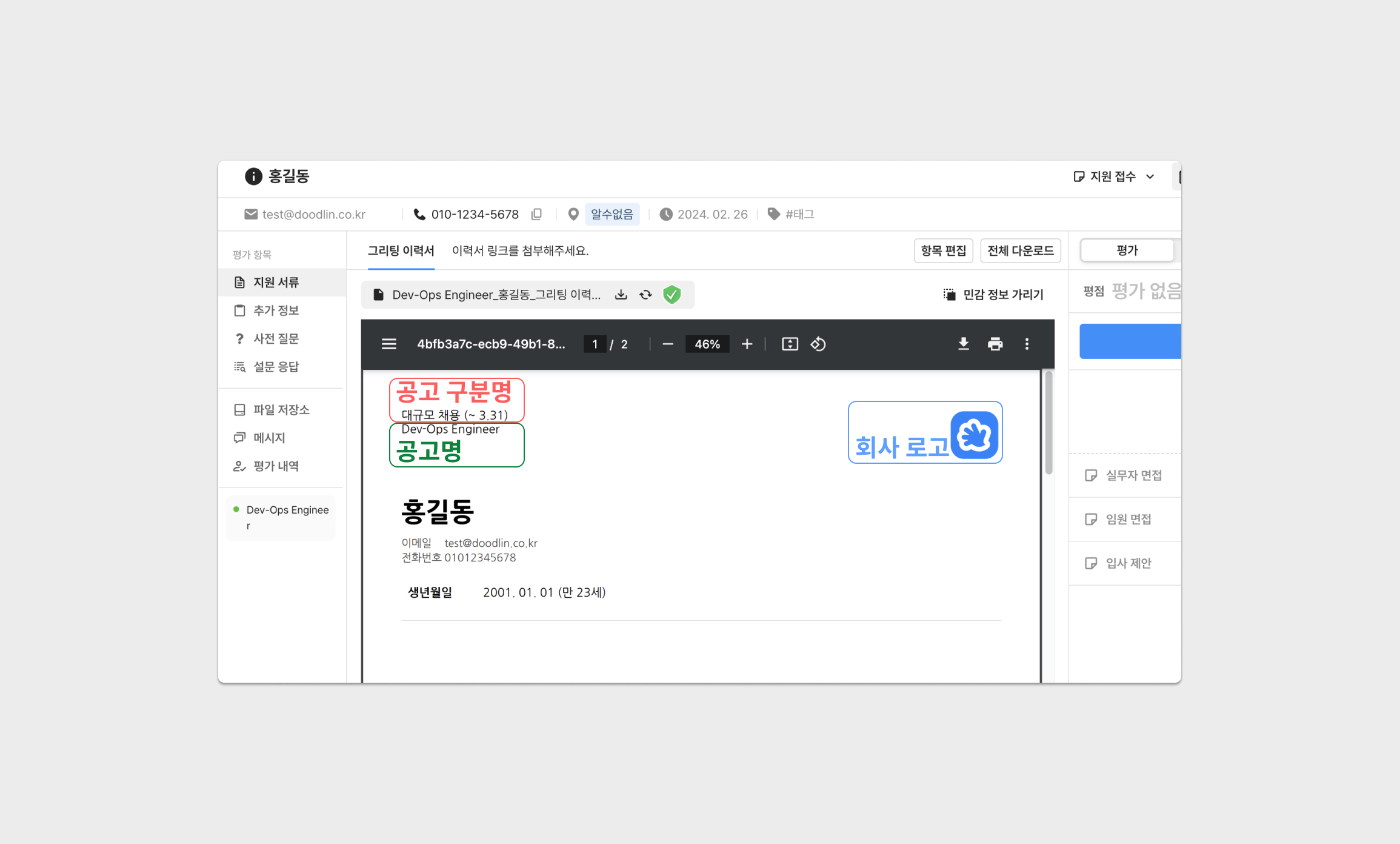Zoom in the PDF with plus button
Screen dimensions: 1400x844
coord(747,344)
